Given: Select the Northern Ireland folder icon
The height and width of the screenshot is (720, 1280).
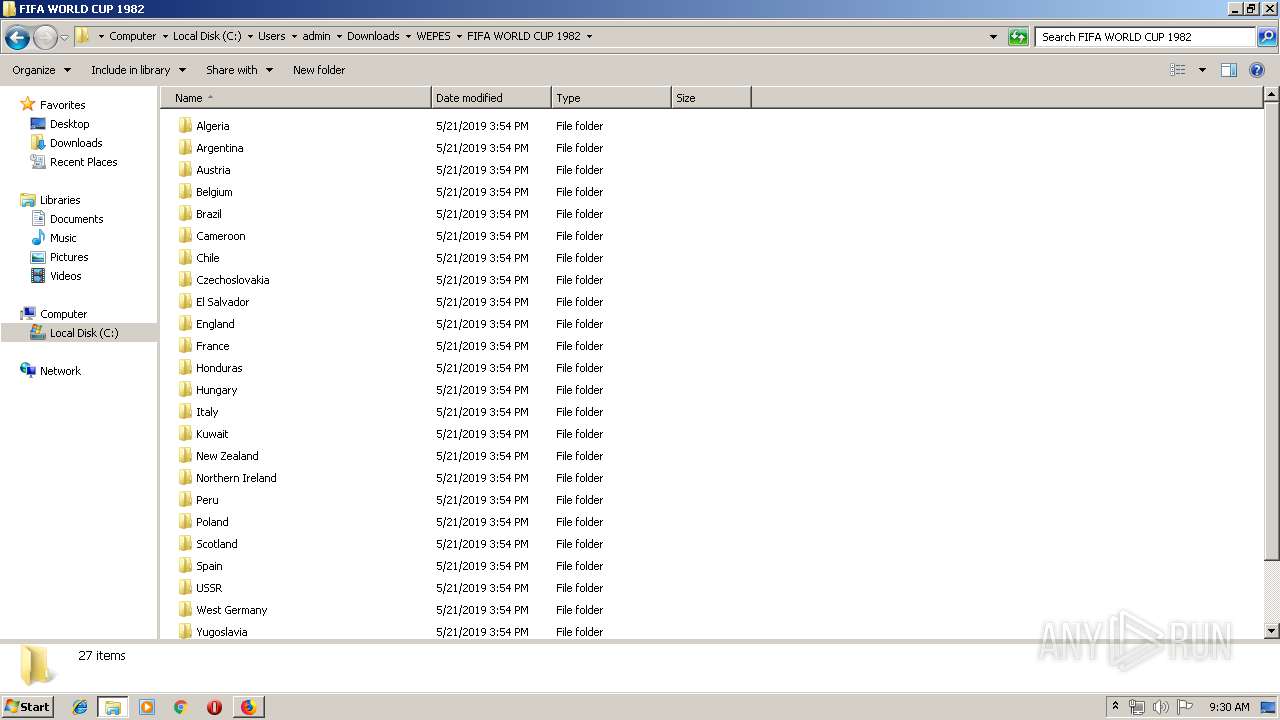Looking at the screenshot, I should click(x=185, y=477).
